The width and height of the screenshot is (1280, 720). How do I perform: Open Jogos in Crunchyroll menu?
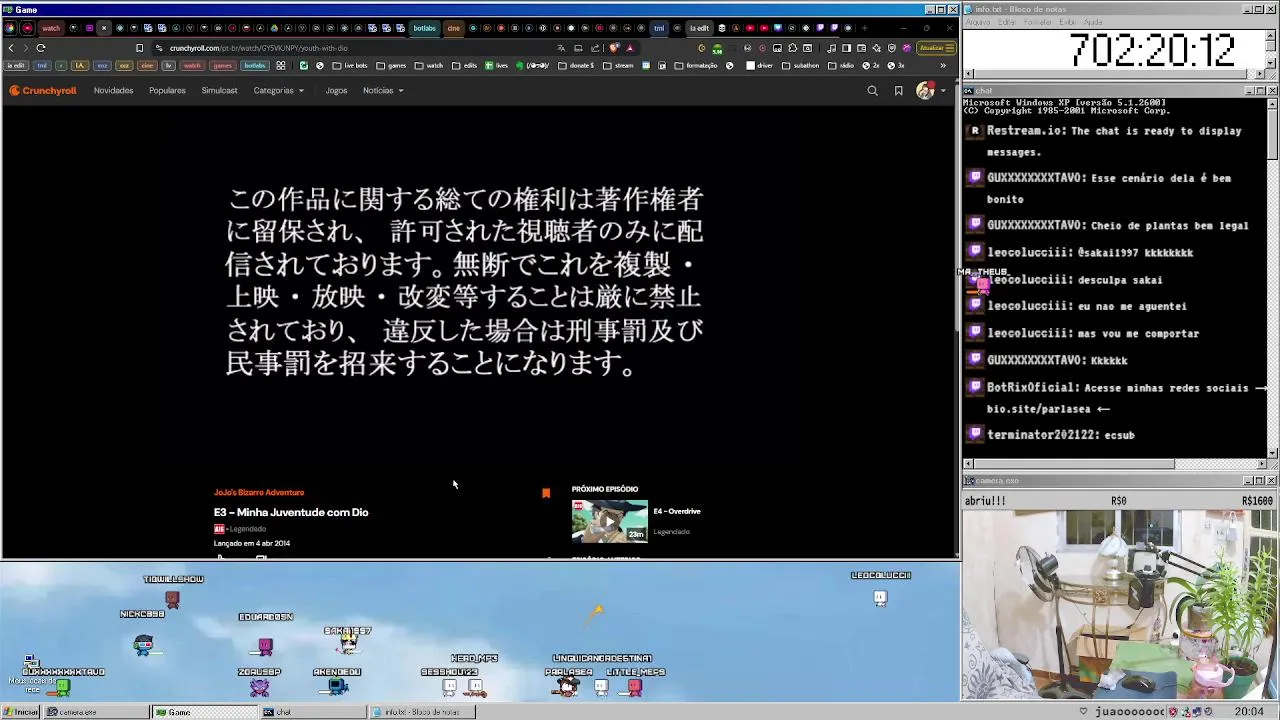(x=336, y=91)
